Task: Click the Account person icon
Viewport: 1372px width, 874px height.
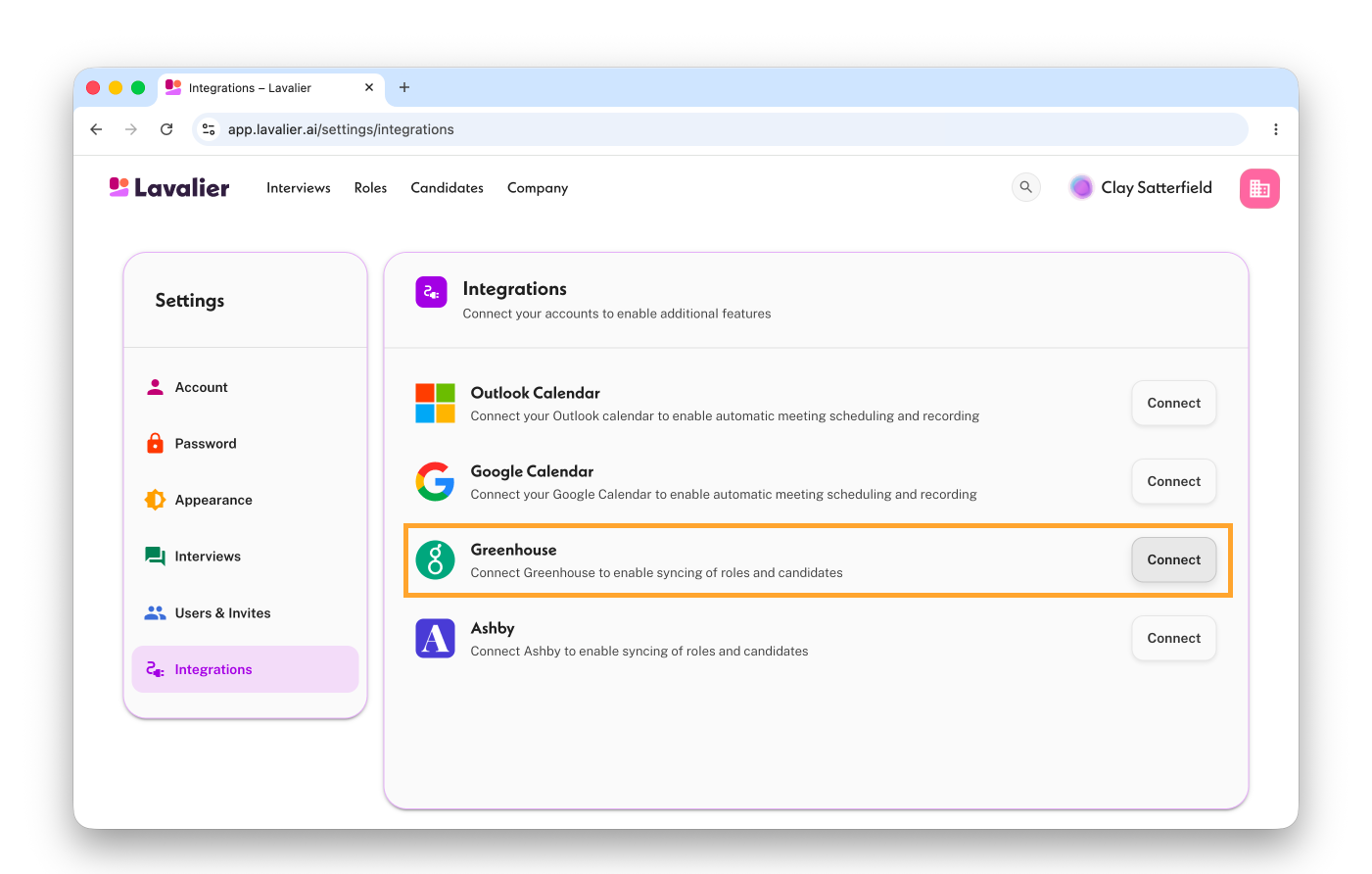Action: pos(155,387)
